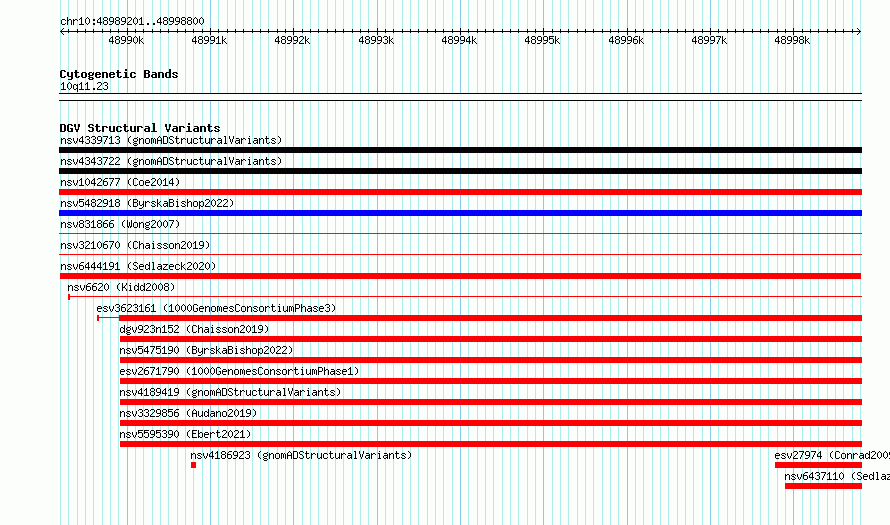
Task: Click the nsv6444191 (Sedlazeck2020) label
Action: [x=138, y=266]
